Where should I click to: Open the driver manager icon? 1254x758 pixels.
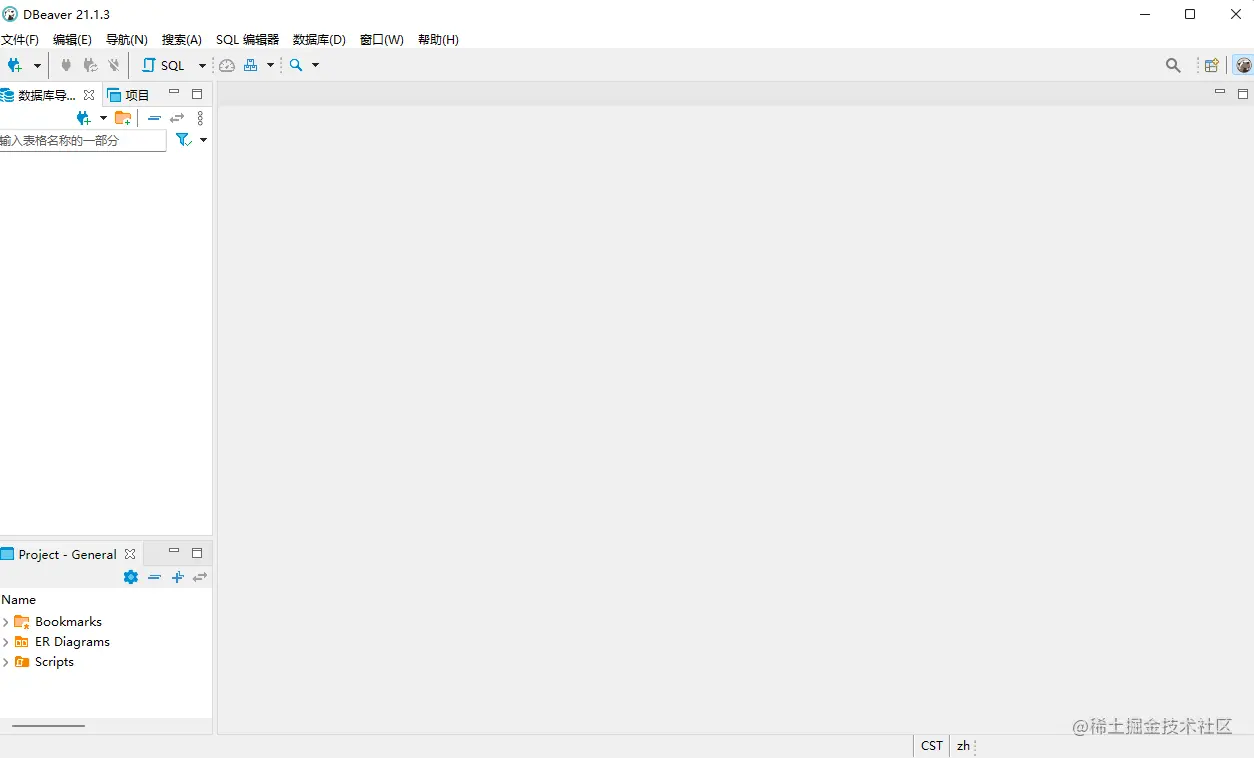250,65
